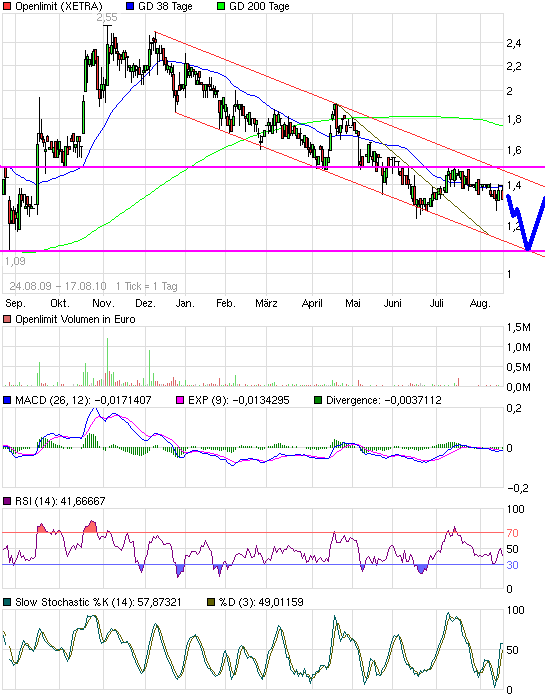Click the 'April' month axis label
The image size is (545, 698).
312,304
